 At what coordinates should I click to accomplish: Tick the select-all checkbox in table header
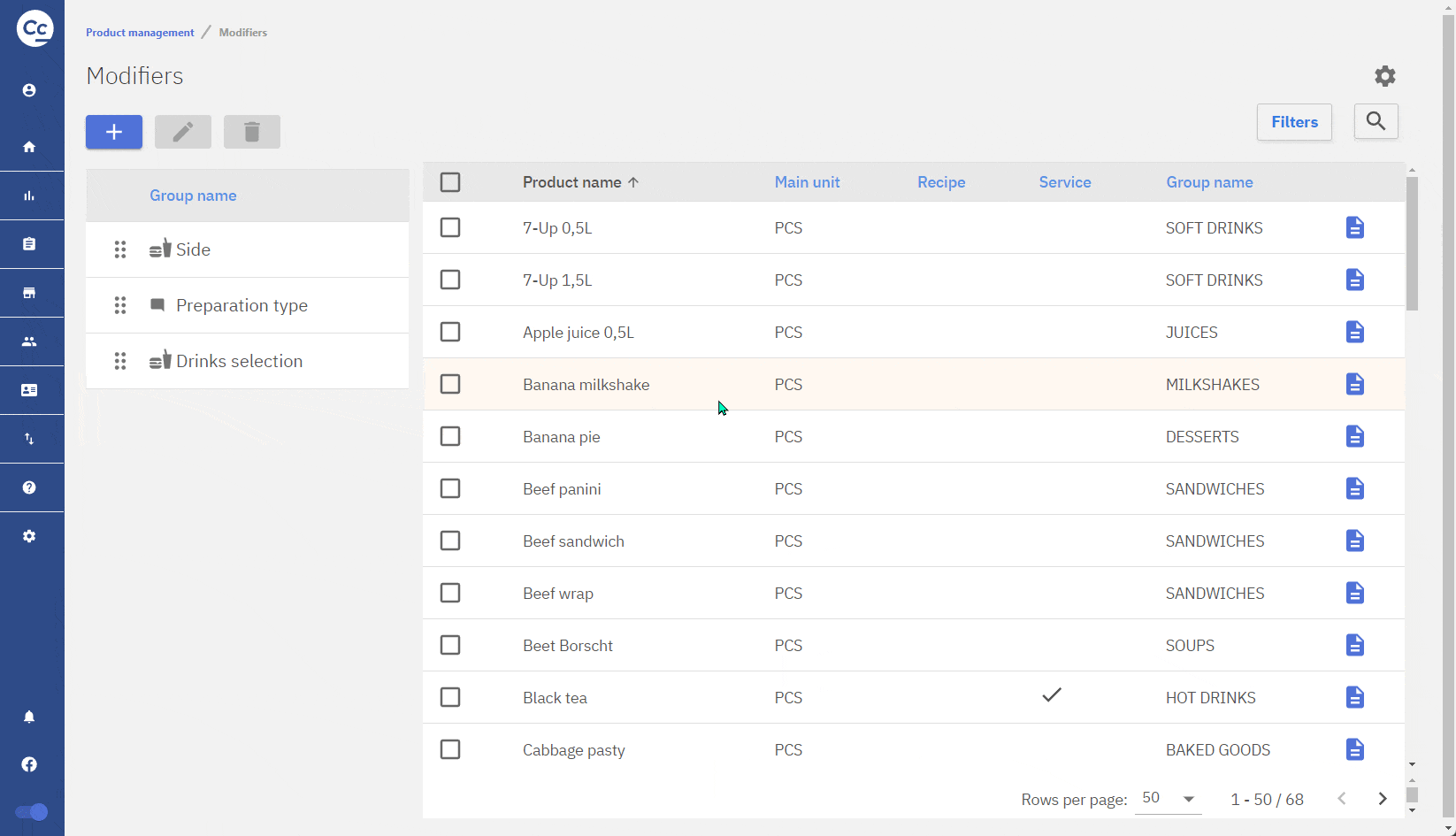(450, 182)
